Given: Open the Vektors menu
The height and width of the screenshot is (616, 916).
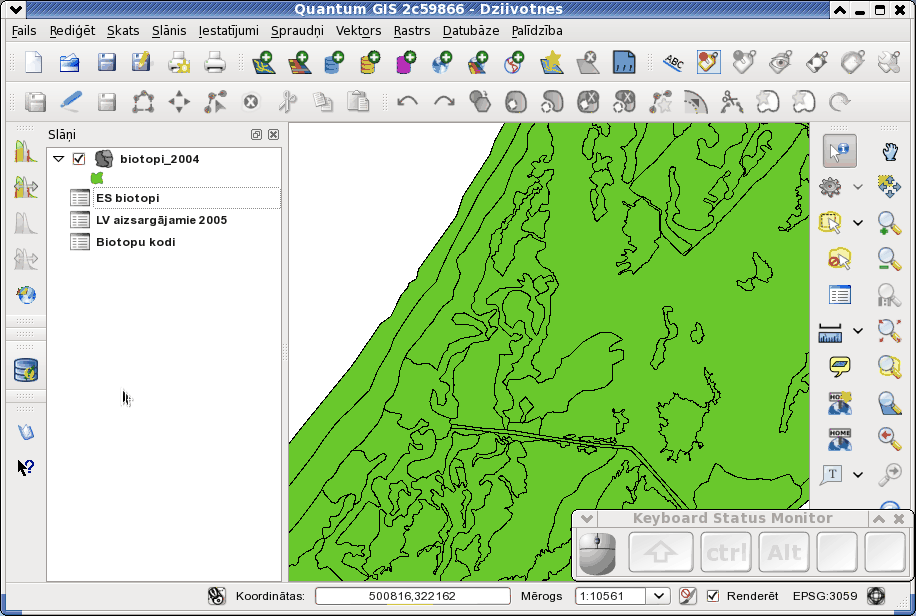Looking at the screenshot, I should click(358, 31).
